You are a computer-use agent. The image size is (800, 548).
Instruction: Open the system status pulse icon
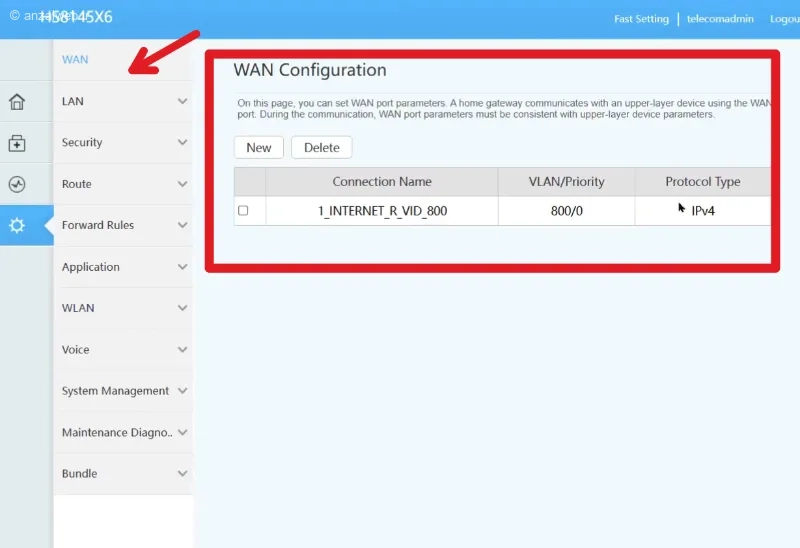point(17,184)
